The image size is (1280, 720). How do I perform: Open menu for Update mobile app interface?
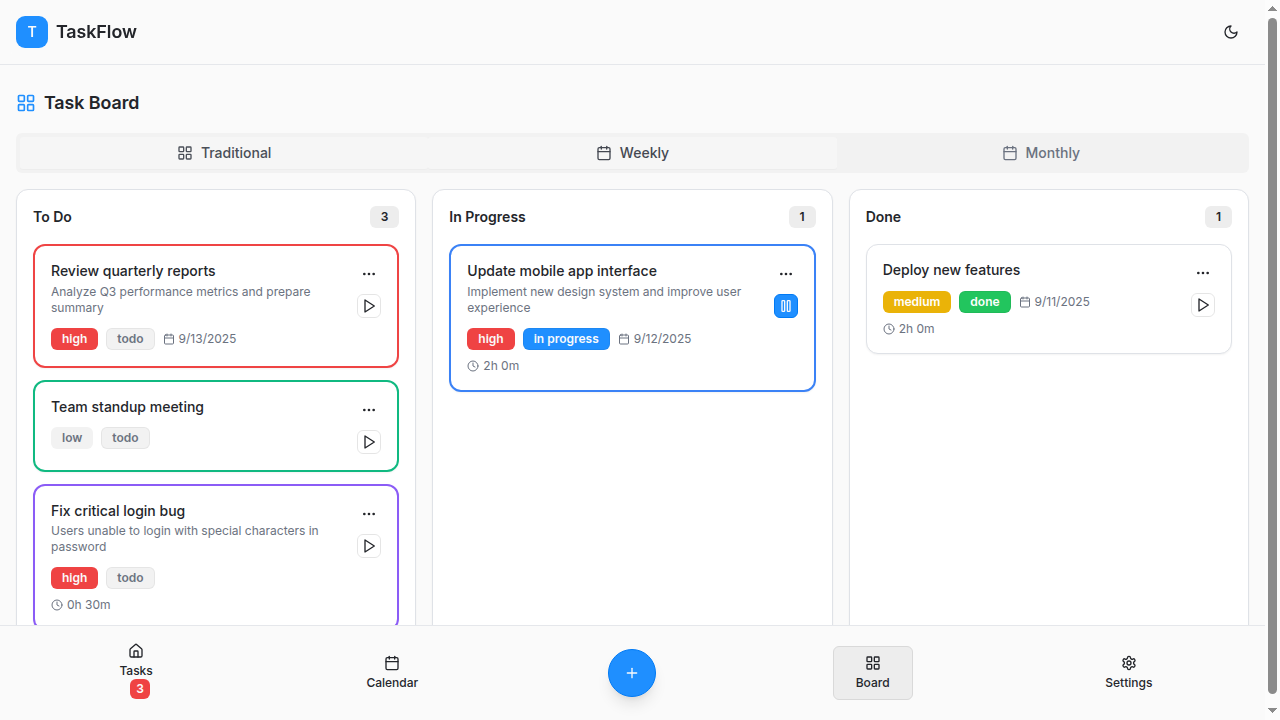tap(786, 274)
